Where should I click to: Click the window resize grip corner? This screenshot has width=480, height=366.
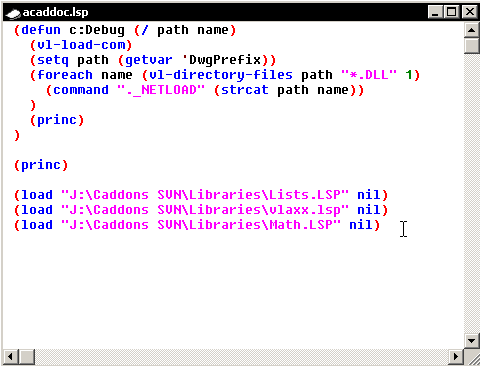click(x=472, y=358)
